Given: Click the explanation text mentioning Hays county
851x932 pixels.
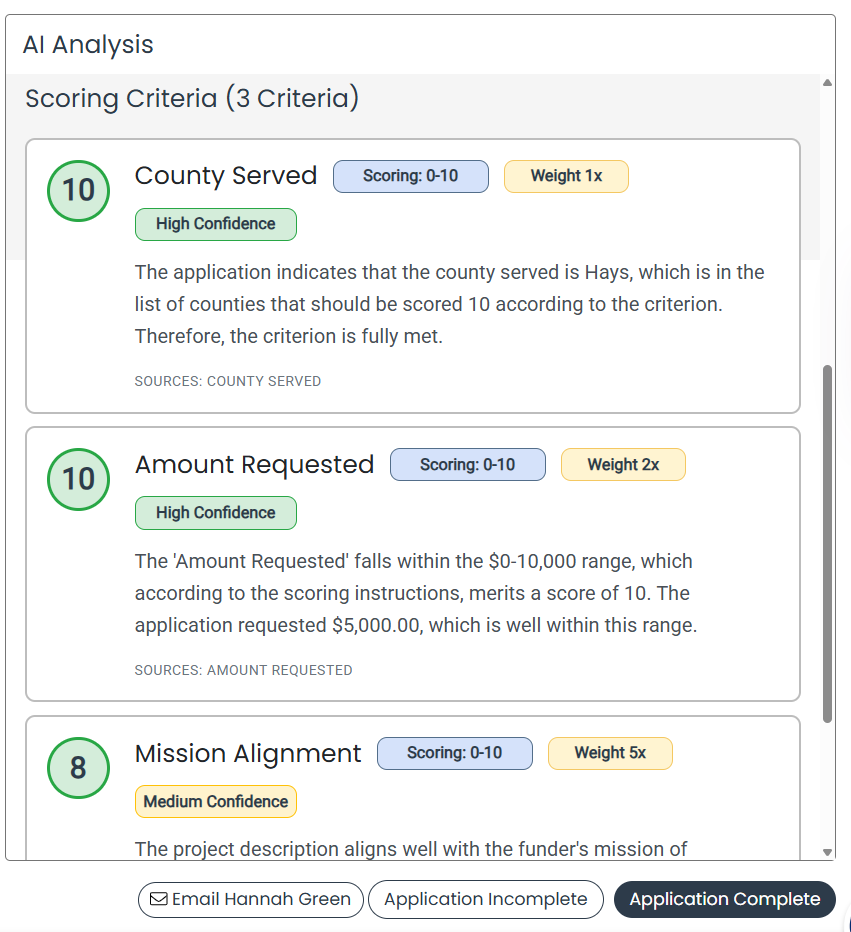Looking at the screenshot, I should 449,304.
